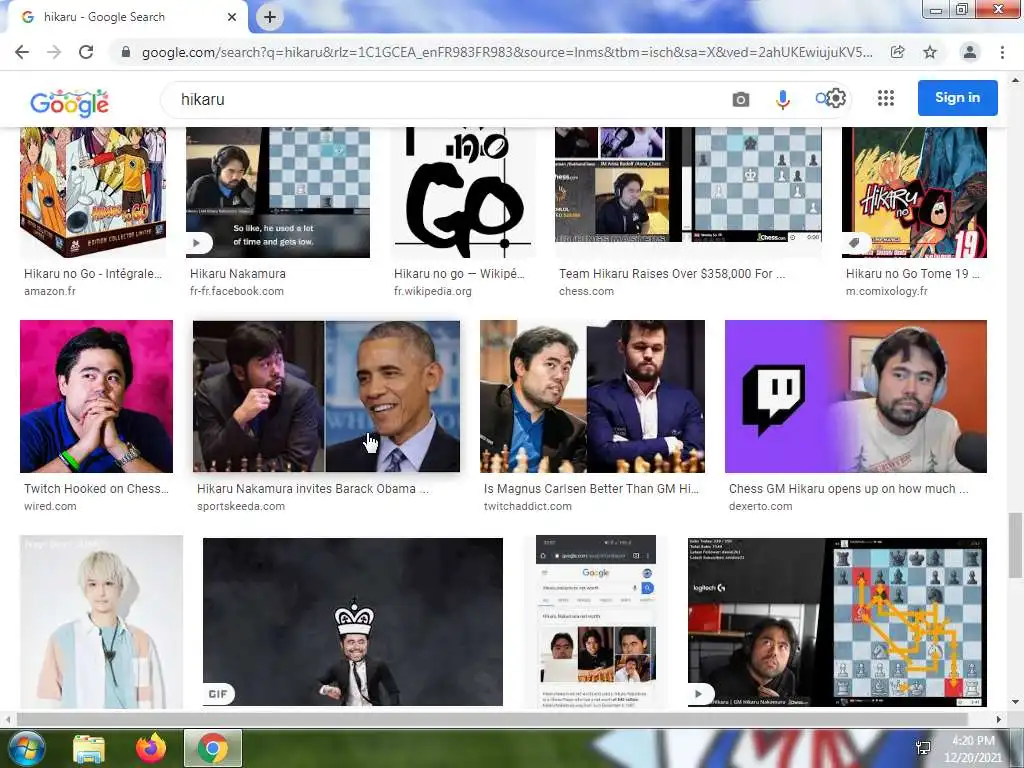Open the blonde-haired person photo thumbnail
The image size is (1024, 768).
click(101, 622)
